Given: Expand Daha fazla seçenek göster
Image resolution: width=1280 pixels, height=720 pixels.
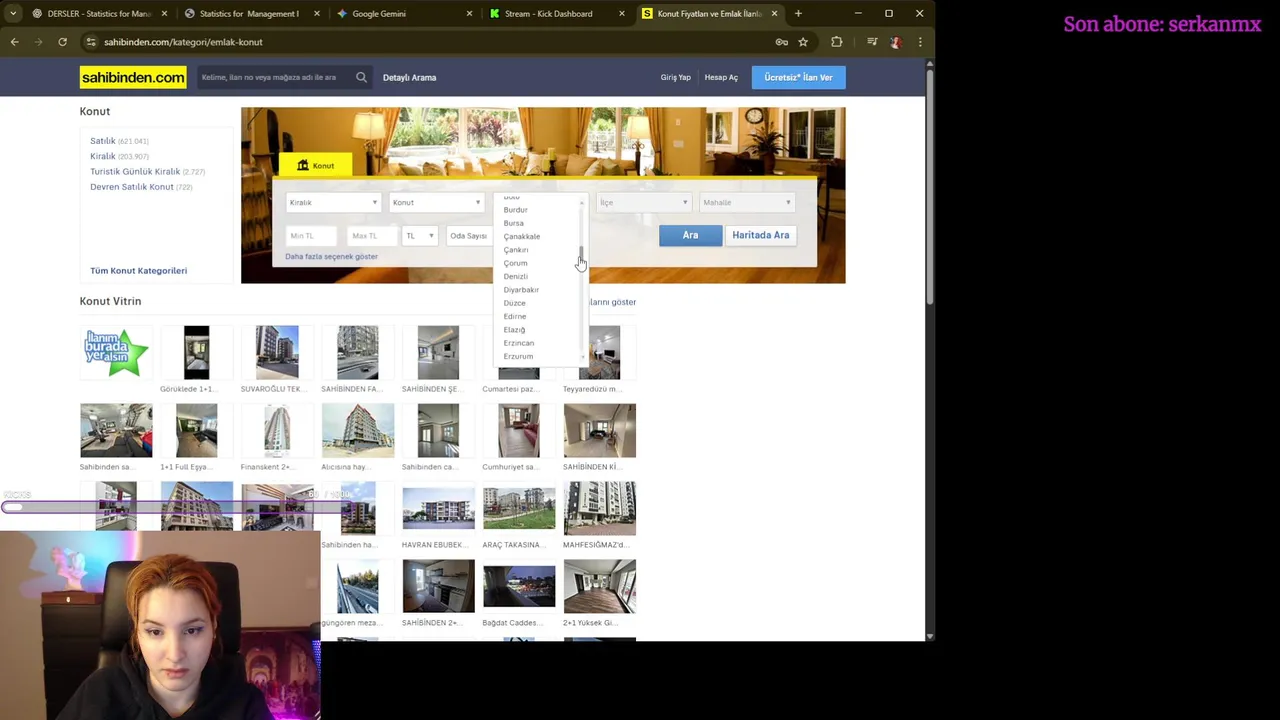Looking at the screenshot, I should 331,256.
